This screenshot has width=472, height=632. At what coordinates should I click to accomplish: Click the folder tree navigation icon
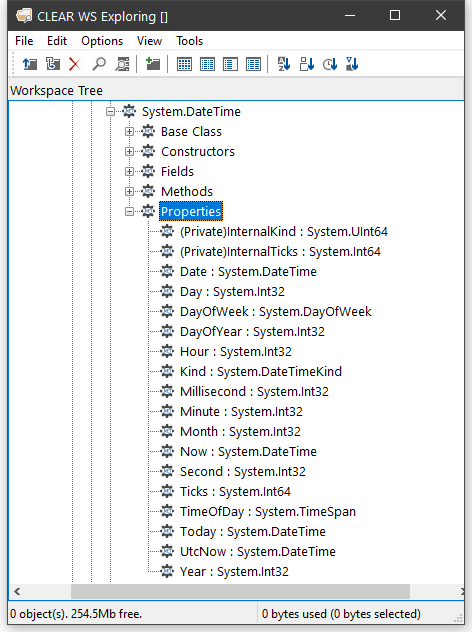53,64
